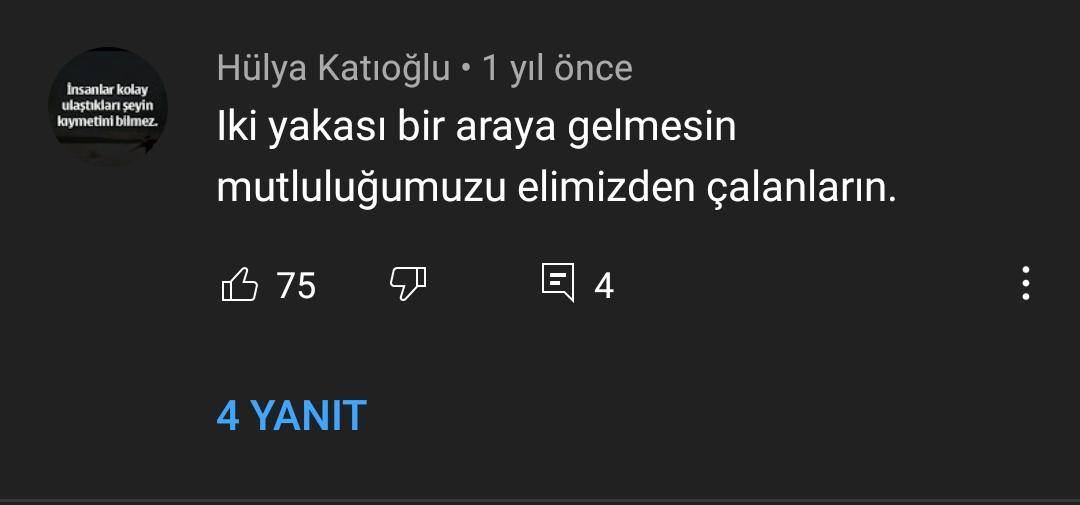The width and height of the screenshot is (1080, 505).
Task: Click the like count 75
Action: (x=296, y=285)
